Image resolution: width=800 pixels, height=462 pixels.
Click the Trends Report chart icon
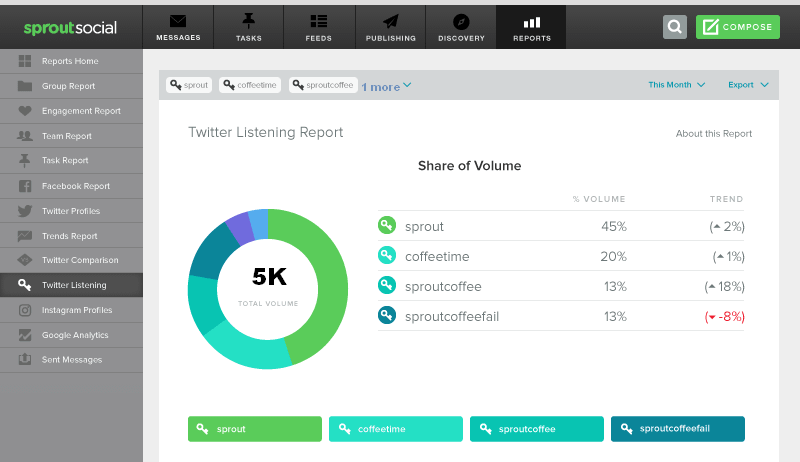[x=24, y=236]
